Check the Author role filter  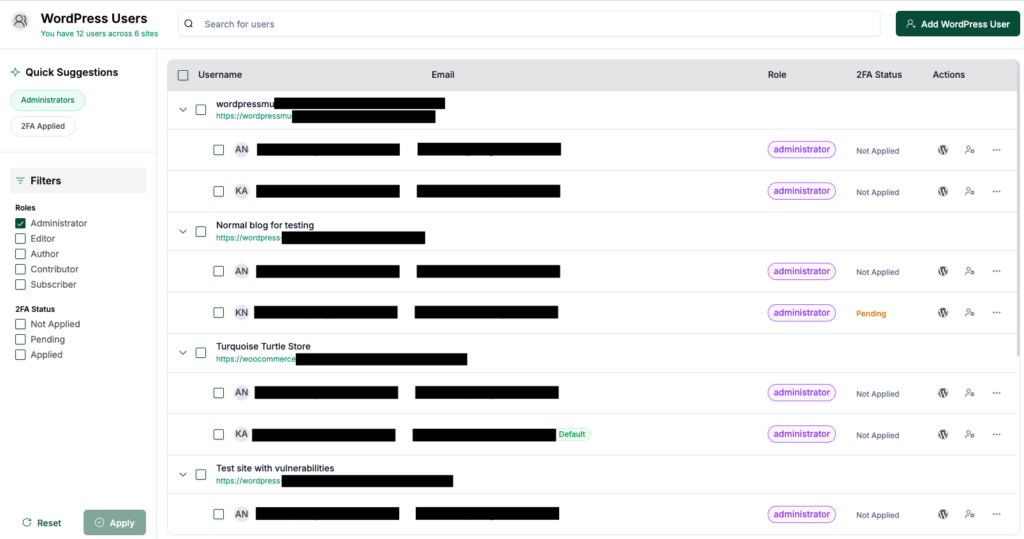coord(20,253)
